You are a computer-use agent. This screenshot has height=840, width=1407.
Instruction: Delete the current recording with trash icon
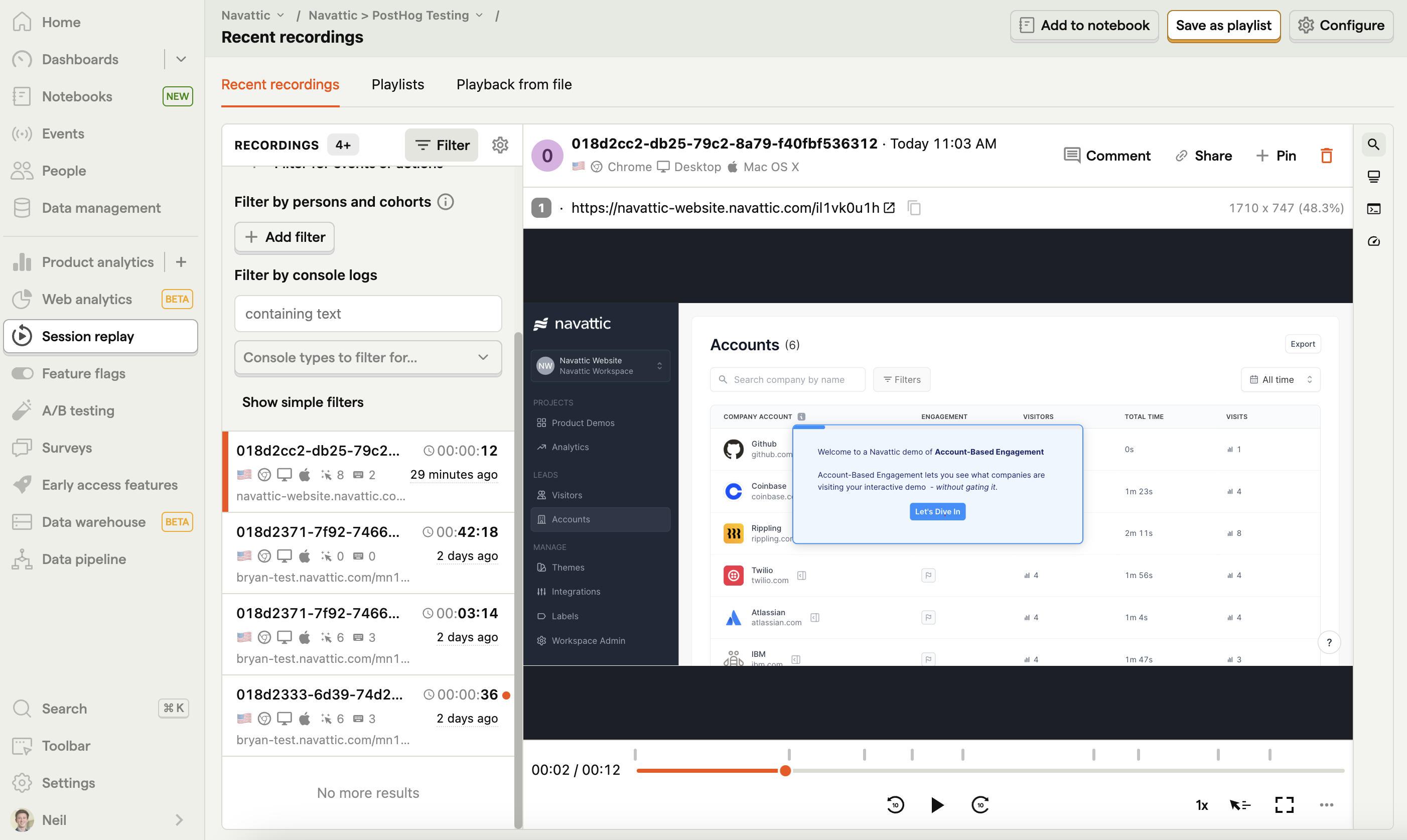1326,156
